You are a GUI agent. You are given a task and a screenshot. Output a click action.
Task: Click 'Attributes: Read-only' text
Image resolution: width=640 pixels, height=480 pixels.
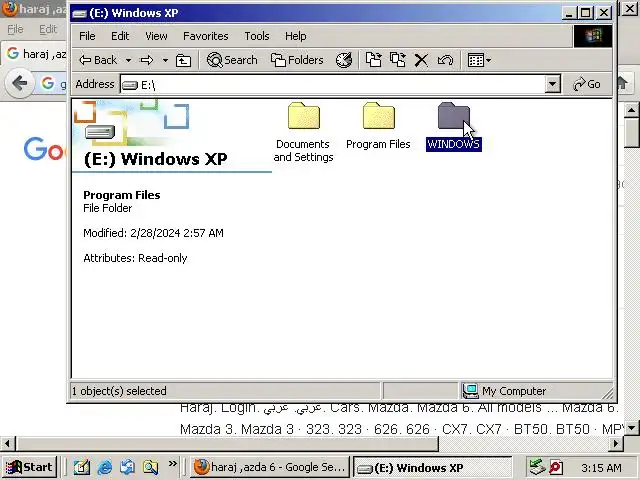point(135,258)
